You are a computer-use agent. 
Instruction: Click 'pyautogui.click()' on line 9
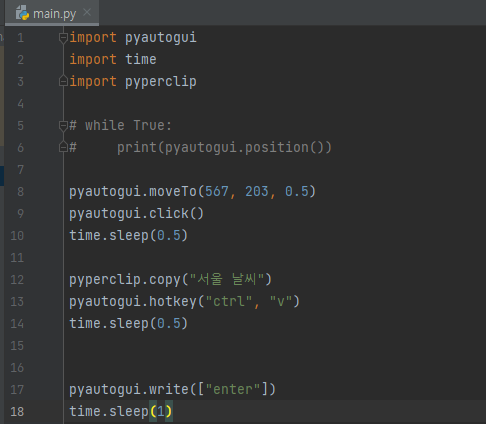[x=136, y=214]
